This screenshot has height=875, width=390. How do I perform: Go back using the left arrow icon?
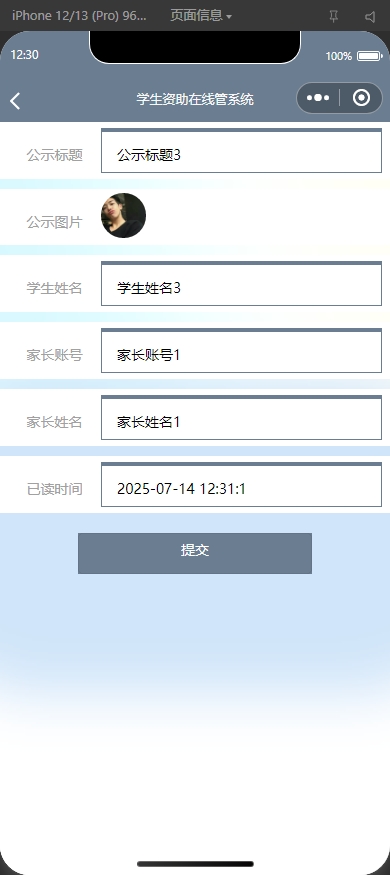coord(15,101)
